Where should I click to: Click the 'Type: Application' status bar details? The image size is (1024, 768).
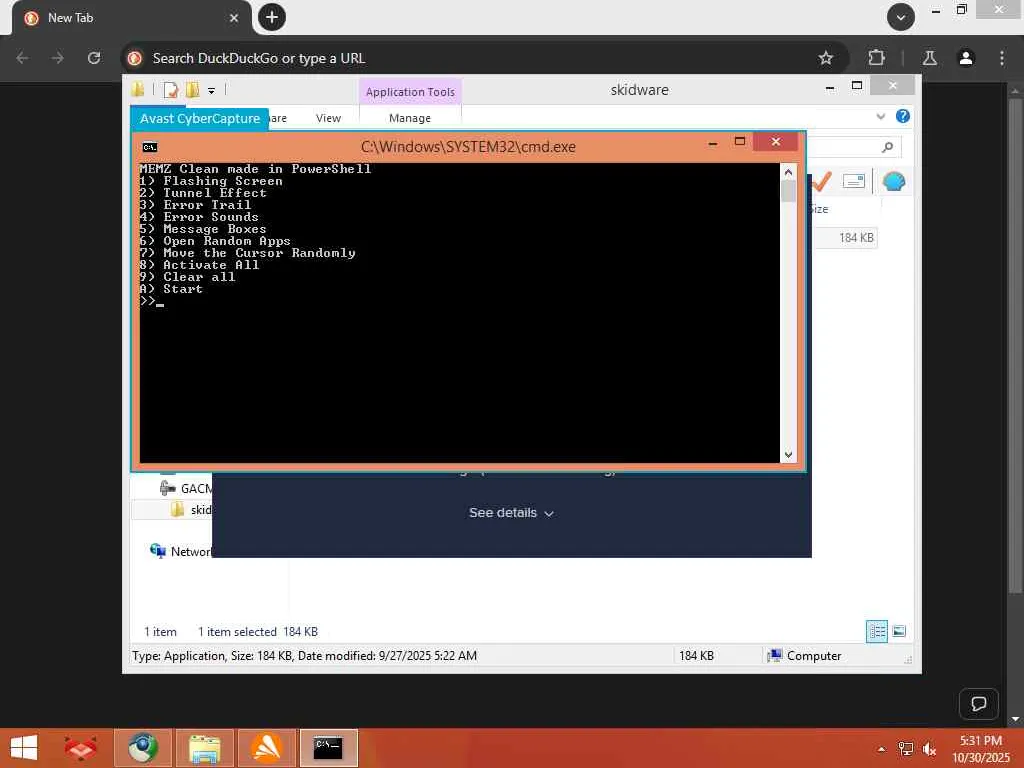[x=304, y=656]
